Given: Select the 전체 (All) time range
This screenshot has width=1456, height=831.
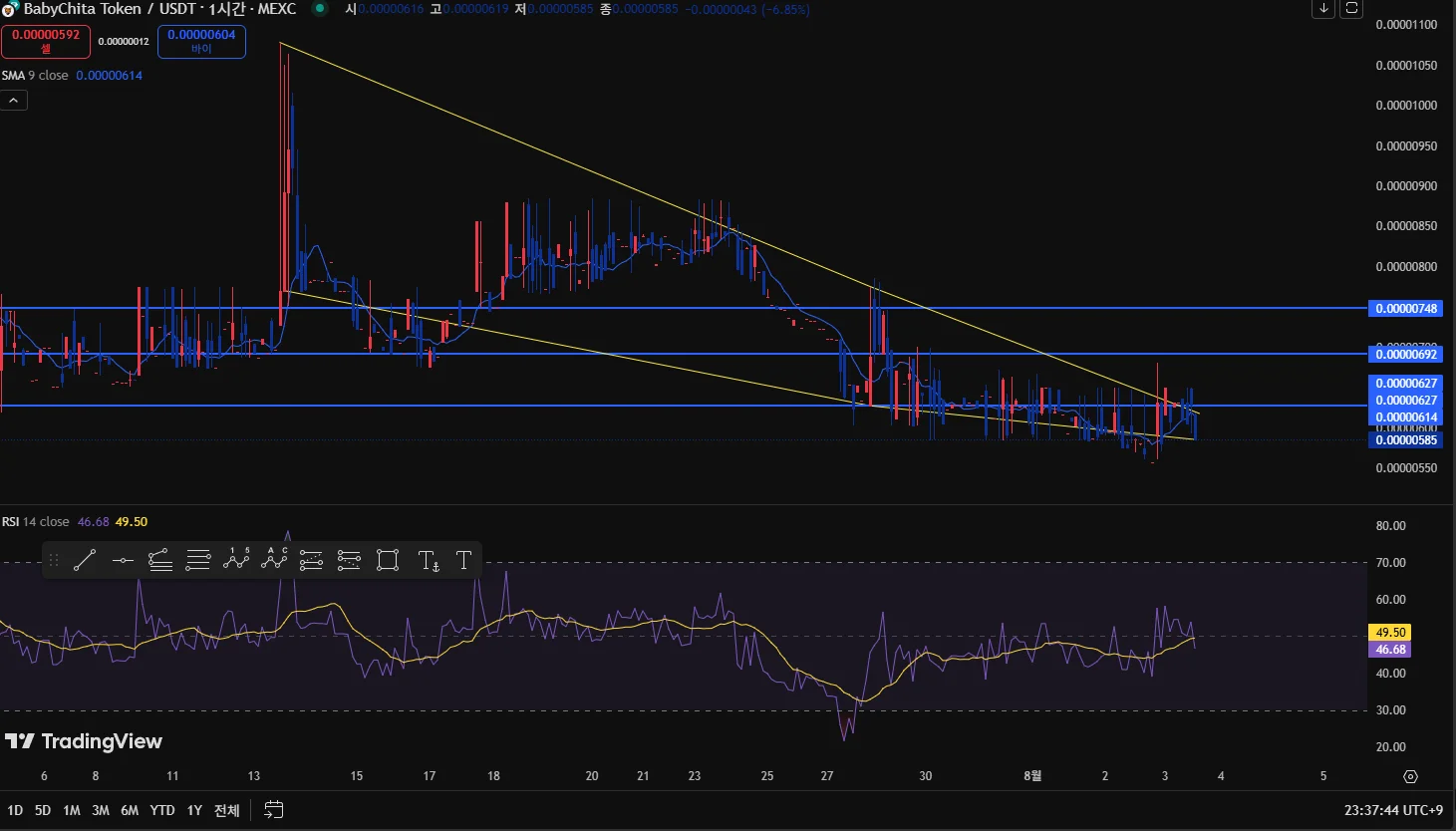Looking at the screenshot, I should tap(227, 810).
